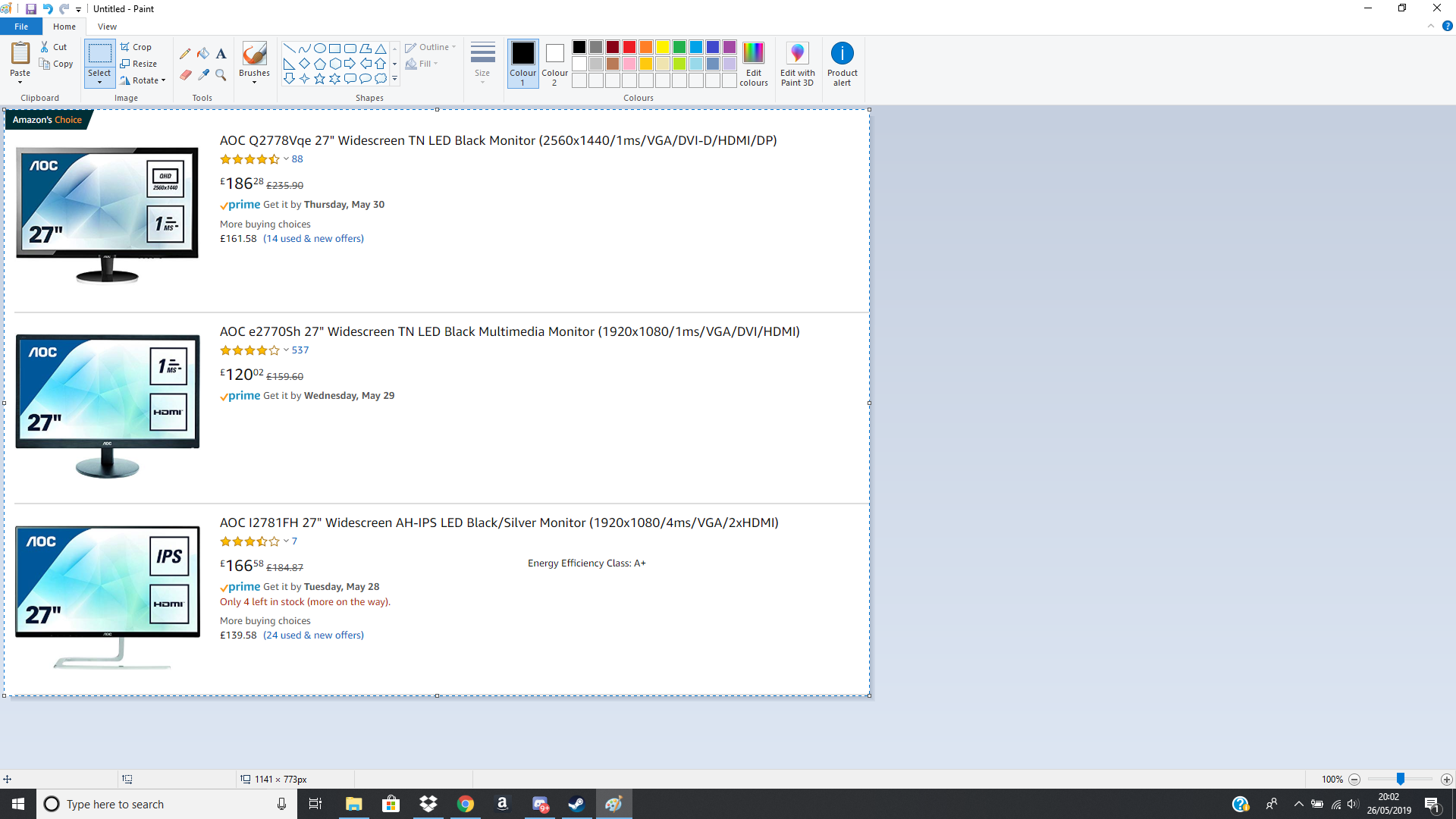Click the AOC Q2778Vqe monitor title
The width and height of the screenshot is (1456, 819).
498,140
